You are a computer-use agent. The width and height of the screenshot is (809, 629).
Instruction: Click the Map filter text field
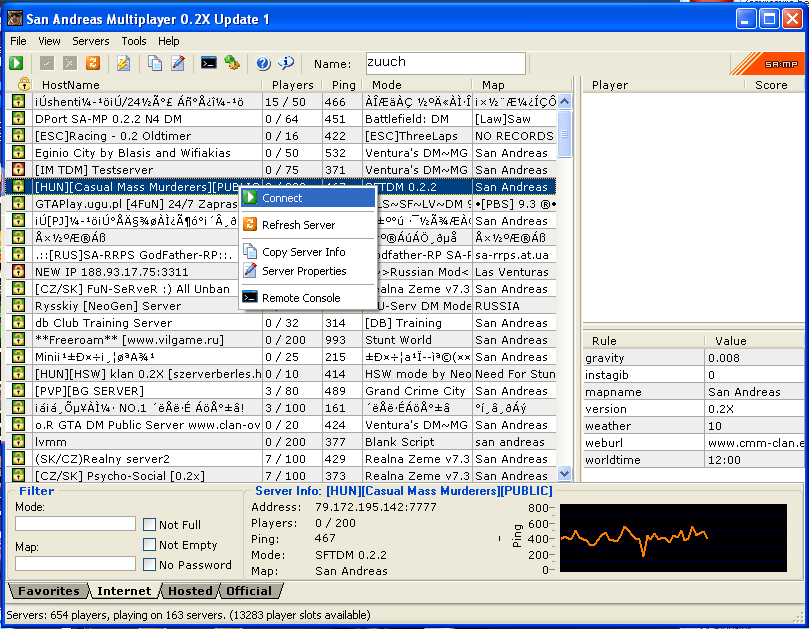(x=75, y=563)
